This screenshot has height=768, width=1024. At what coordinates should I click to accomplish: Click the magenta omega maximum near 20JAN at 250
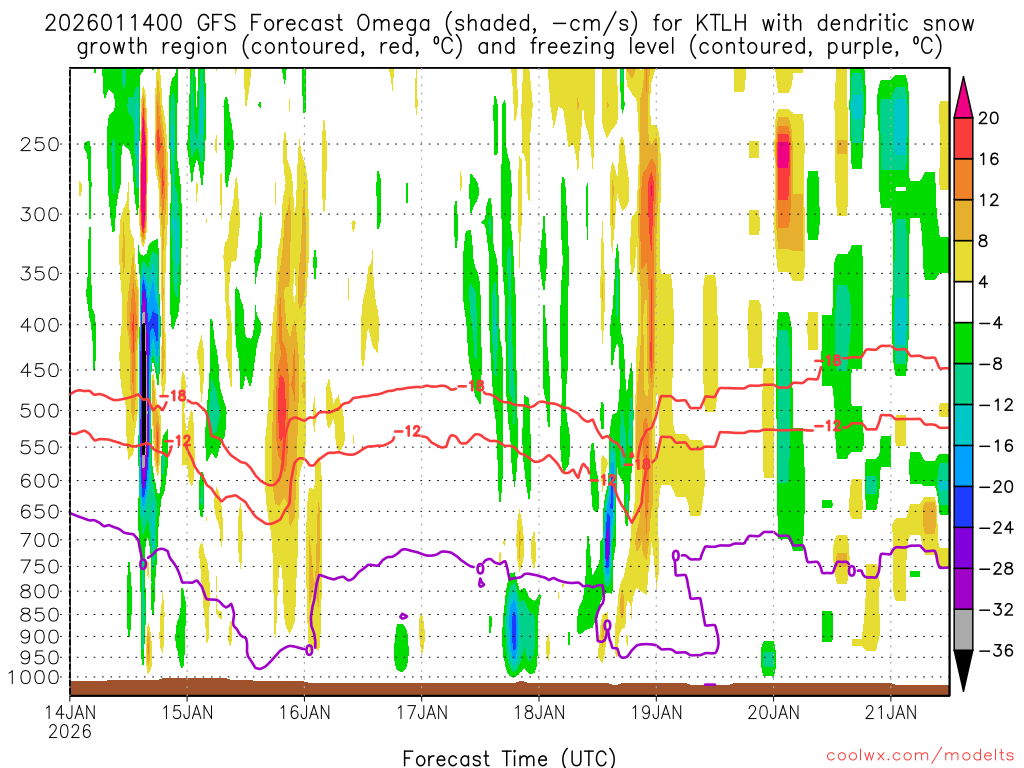point(782,157)
